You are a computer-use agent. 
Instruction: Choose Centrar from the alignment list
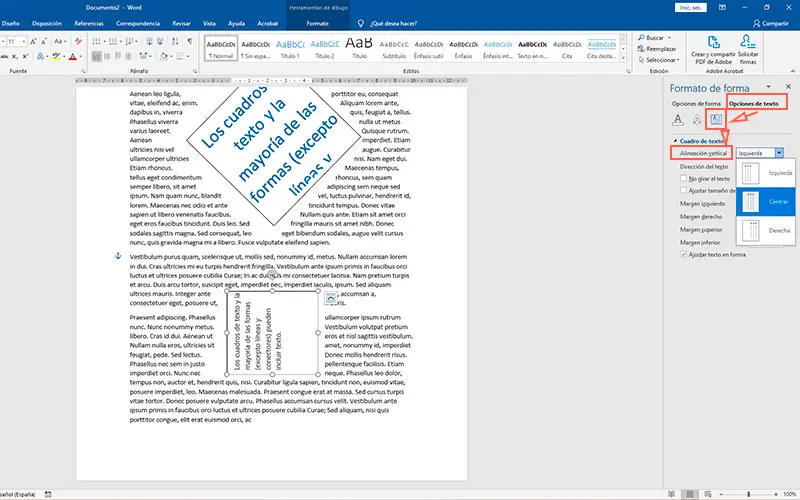click(766, 202)
